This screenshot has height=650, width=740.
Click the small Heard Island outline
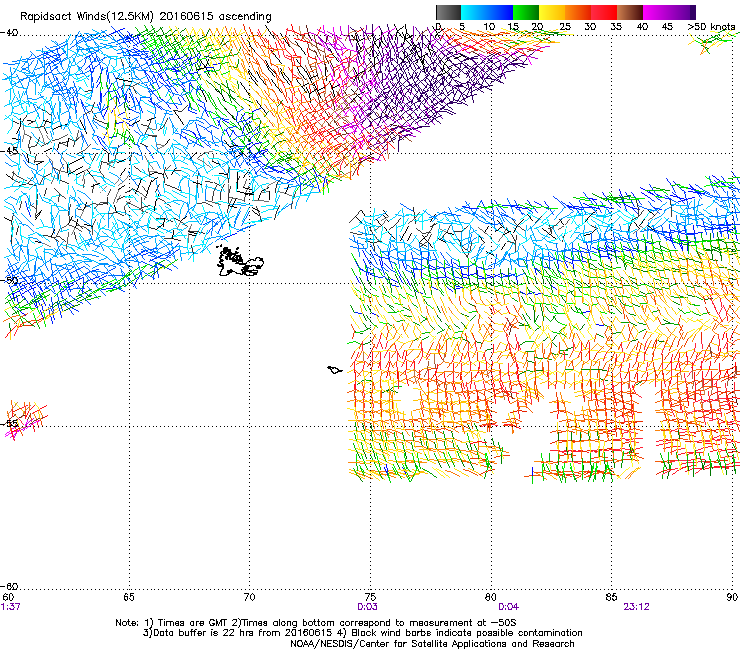(x=335, y=370)
